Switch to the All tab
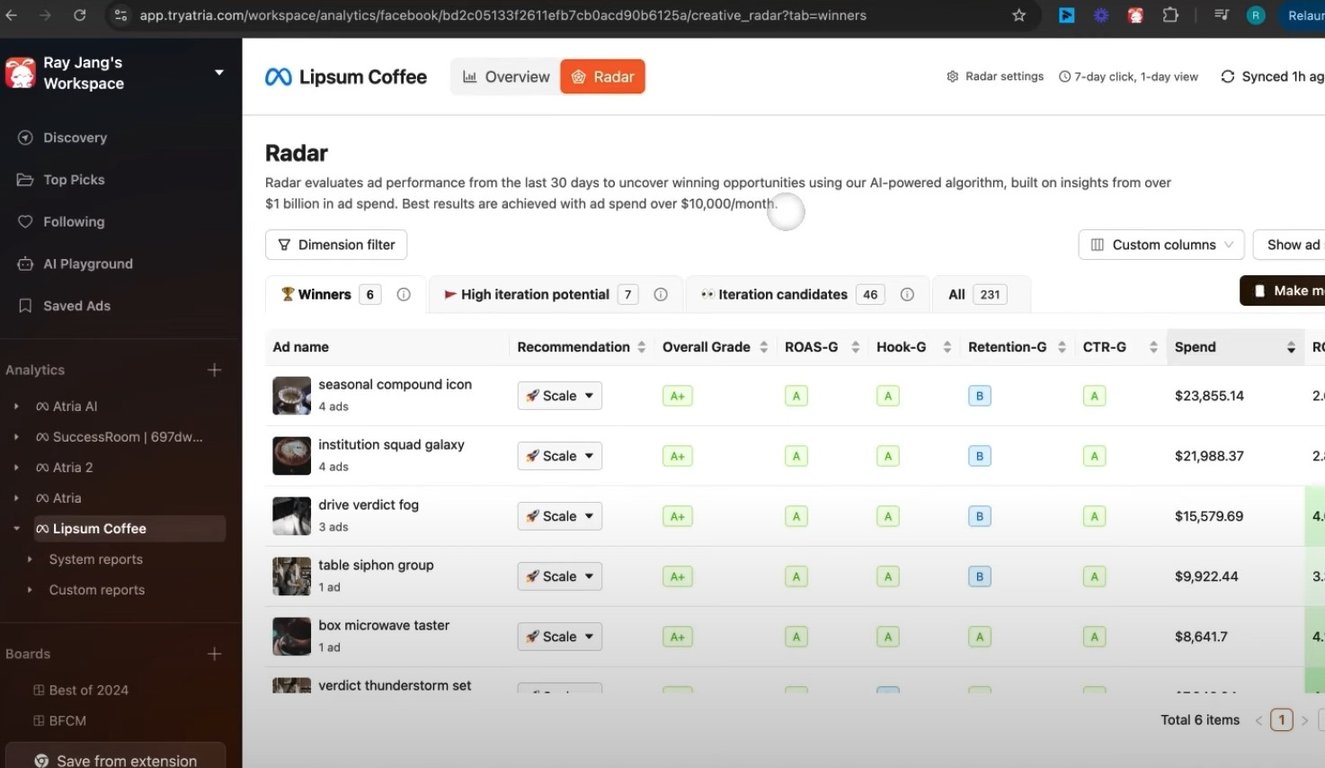 pyautogui.click(x=980, y=294)
